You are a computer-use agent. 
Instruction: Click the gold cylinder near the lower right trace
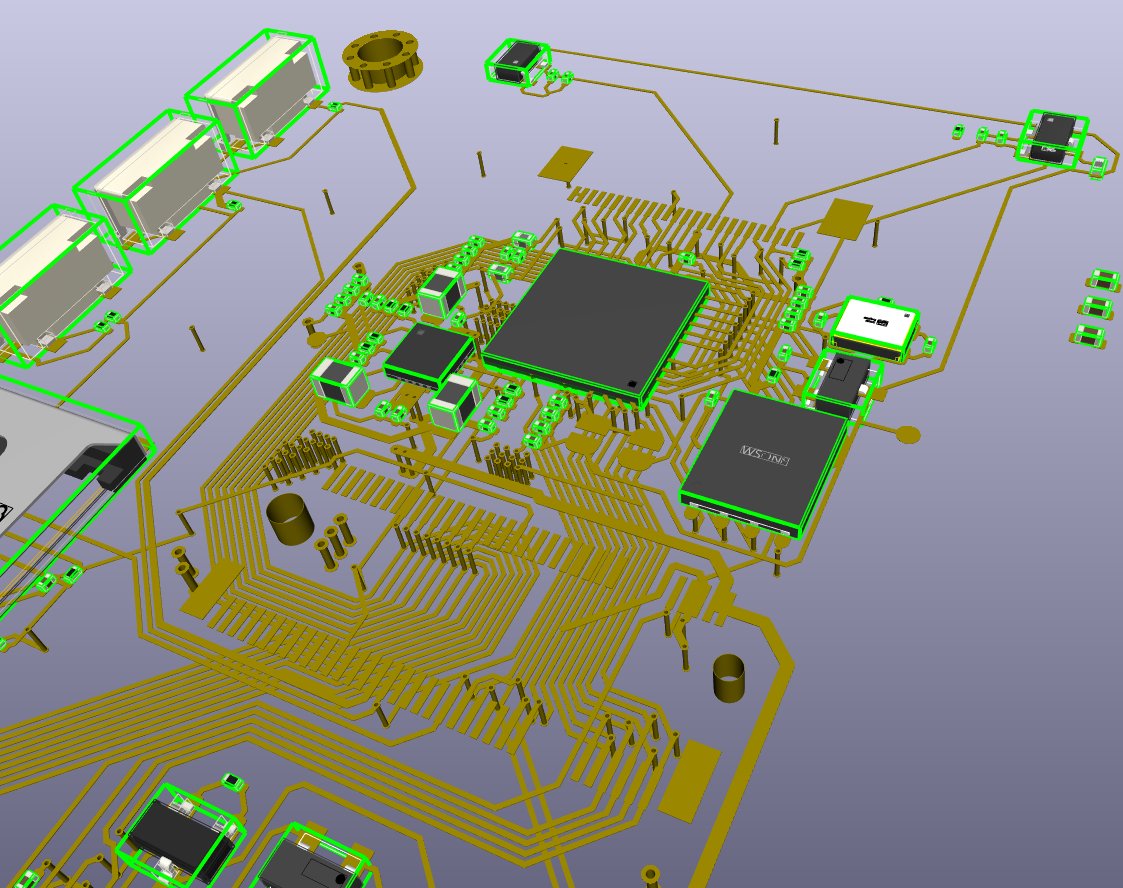pyautogui.click(x=729, y=677)
